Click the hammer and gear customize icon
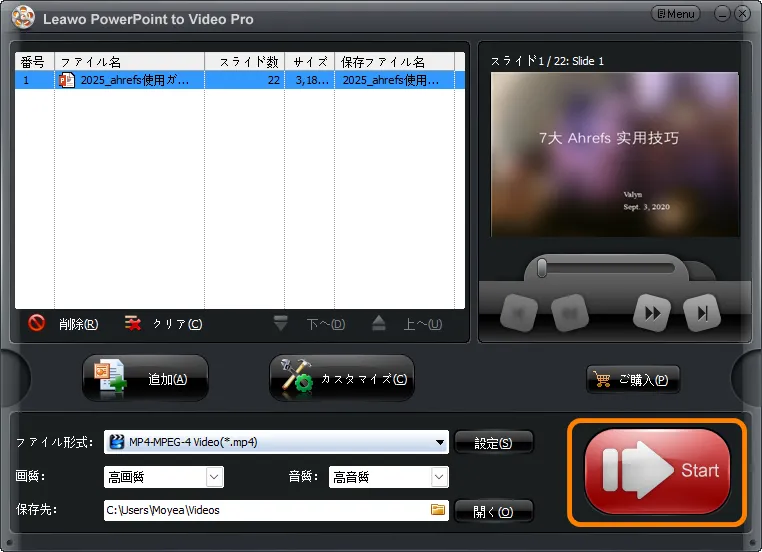Image resolution: width=762 pixels, height=552 pixels. pos(296,377)
